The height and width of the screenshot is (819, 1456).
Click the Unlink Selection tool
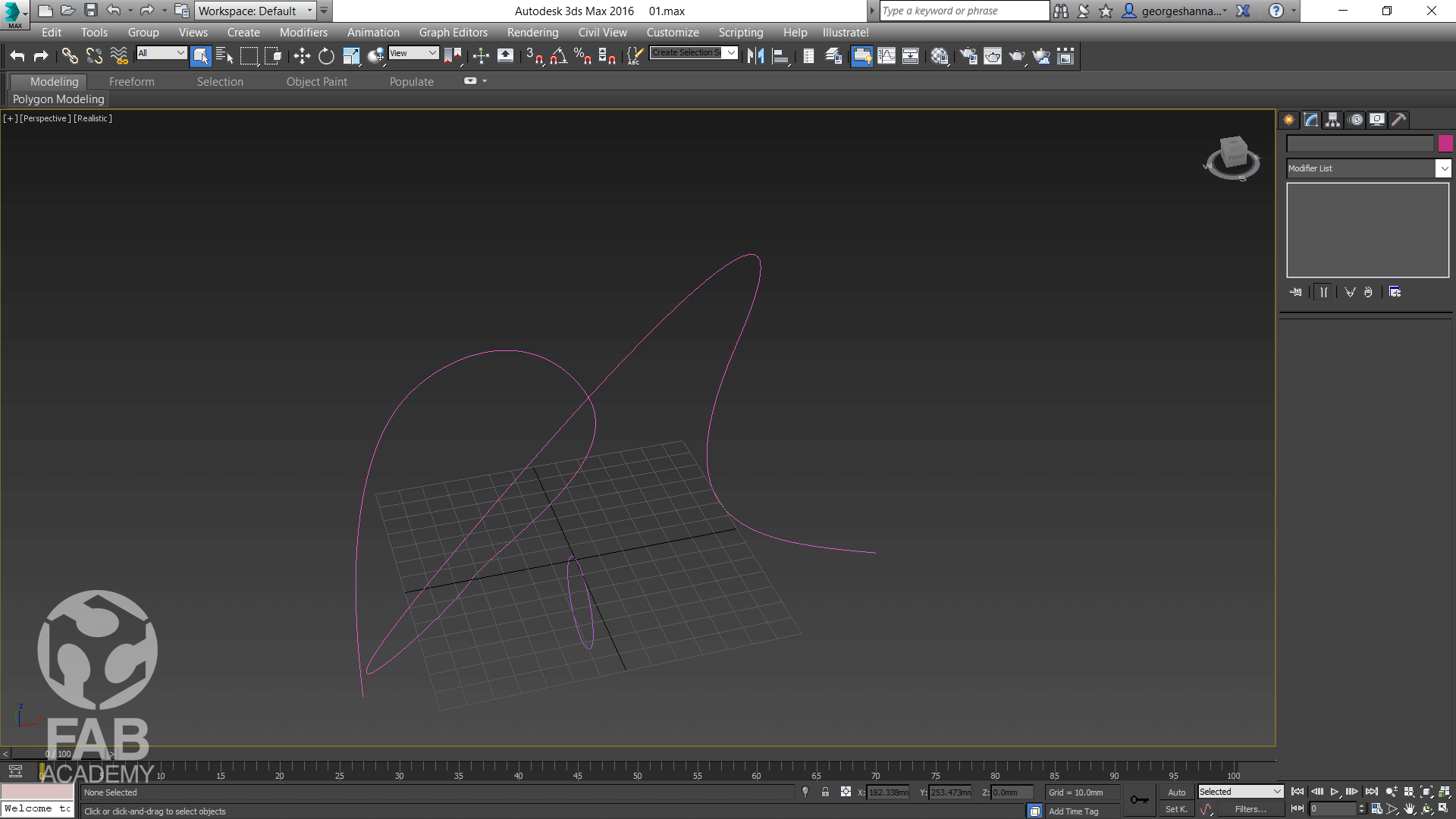[94, 55]
